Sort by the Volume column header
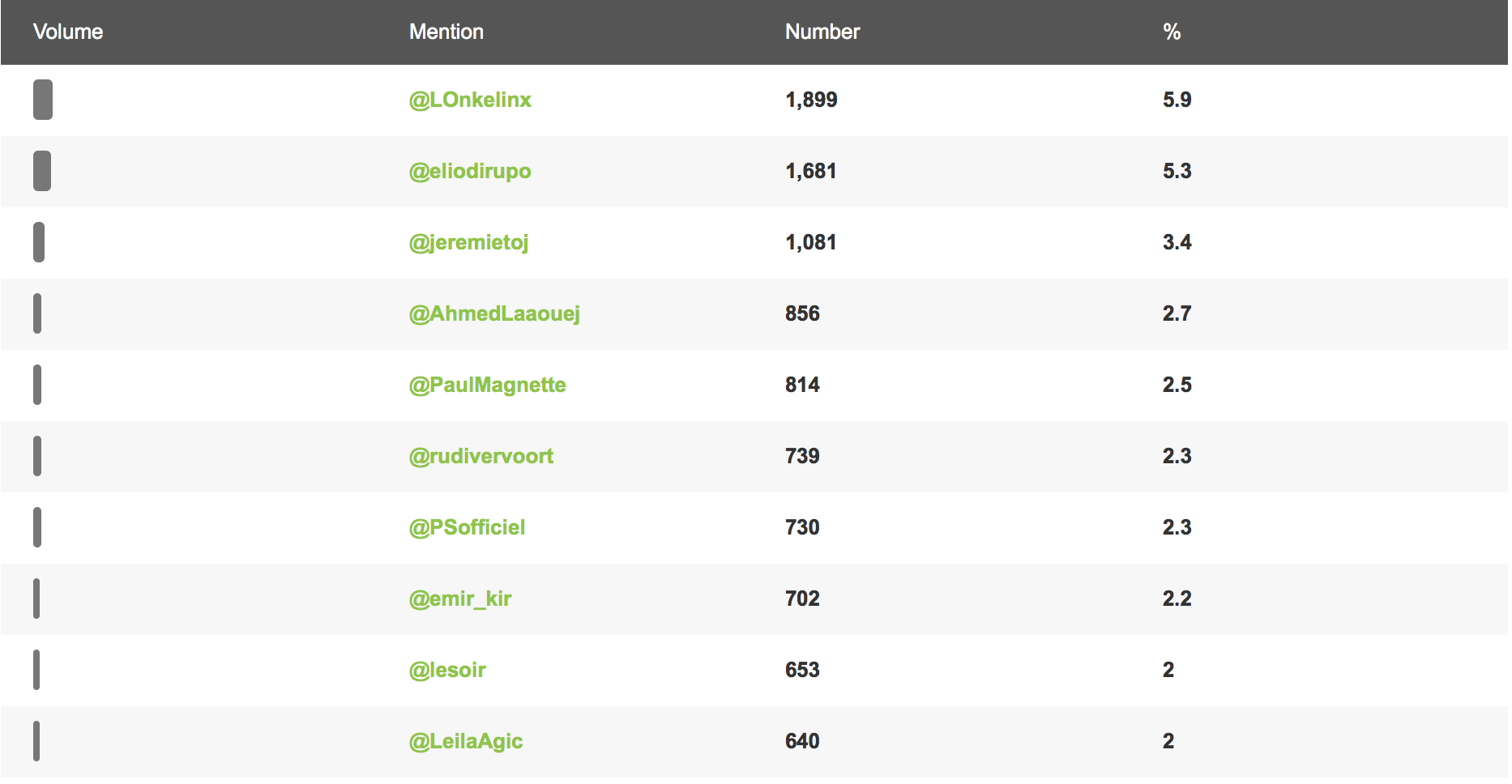The width and height of the screenshot is (1512, 784). 68,32
